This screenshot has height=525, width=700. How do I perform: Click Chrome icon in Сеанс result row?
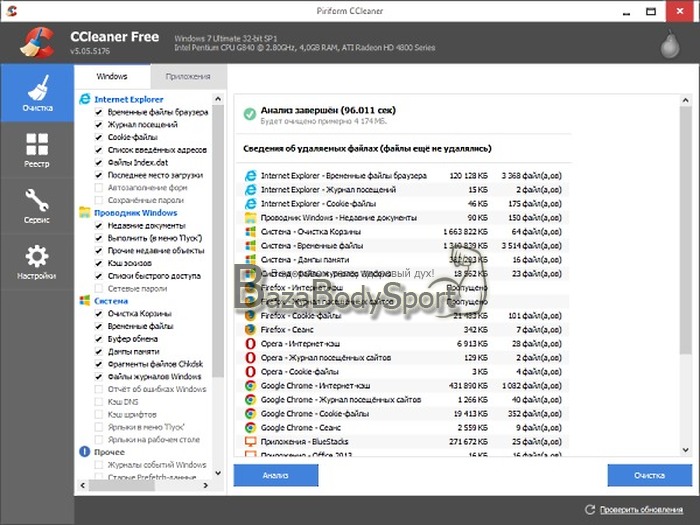(250, 428)
